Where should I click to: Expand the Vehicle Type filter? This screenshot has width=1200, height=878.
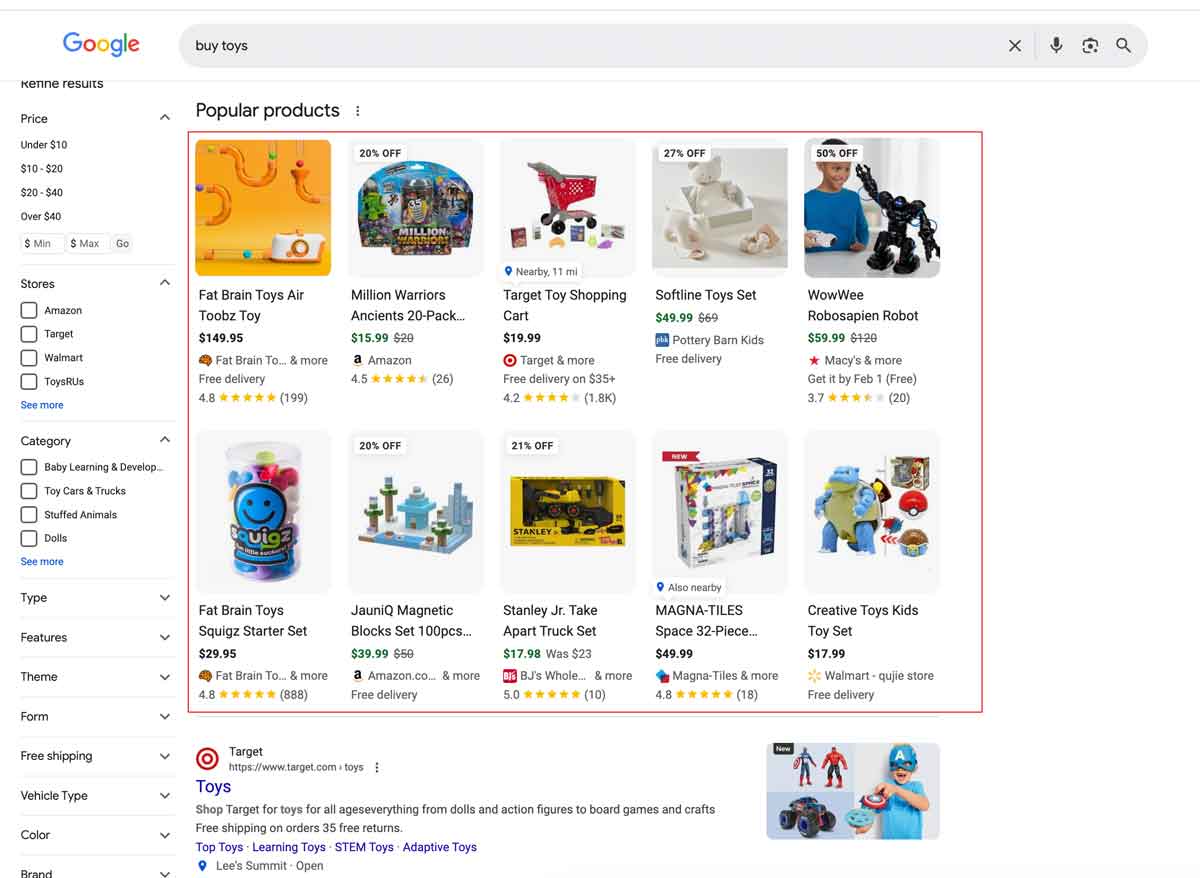165,796
